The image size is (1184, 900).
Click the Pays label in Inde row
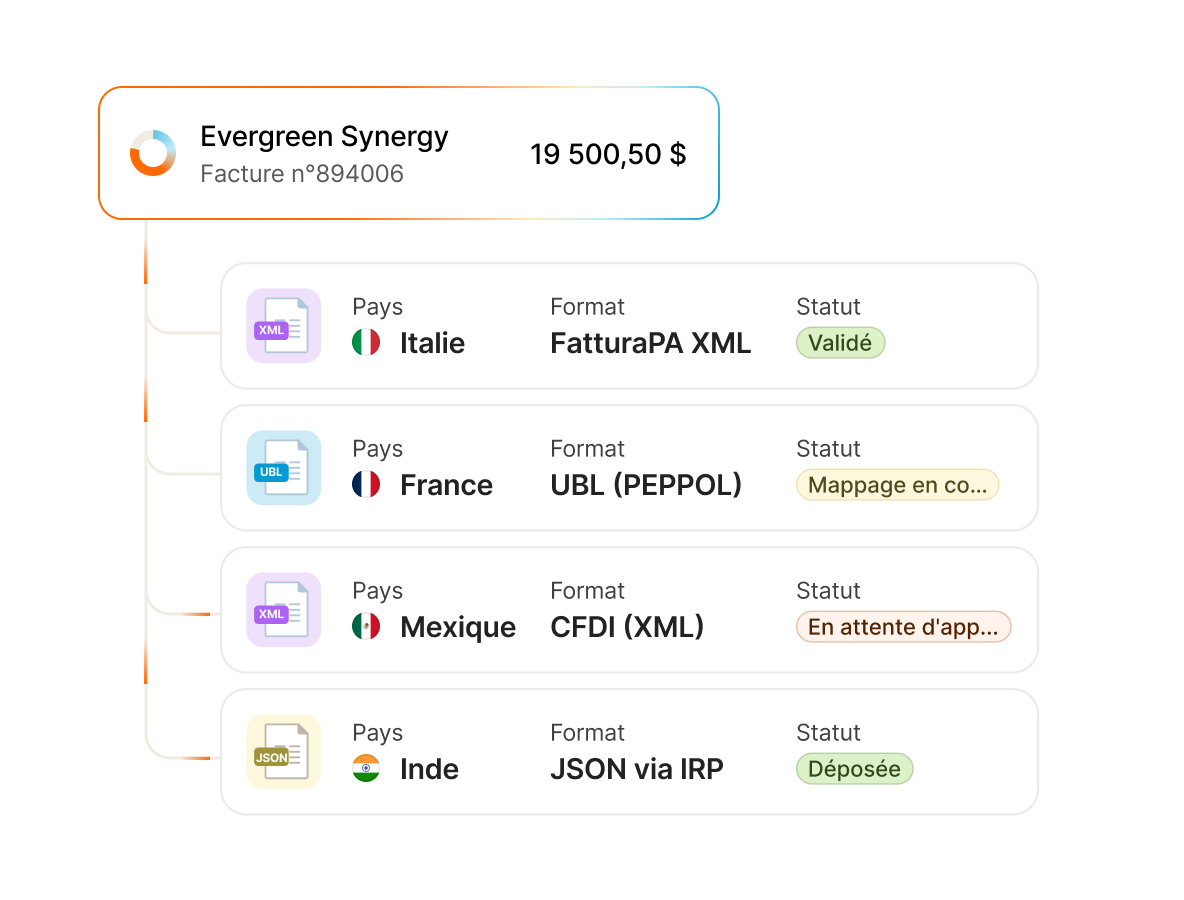(x=378, y=733)
